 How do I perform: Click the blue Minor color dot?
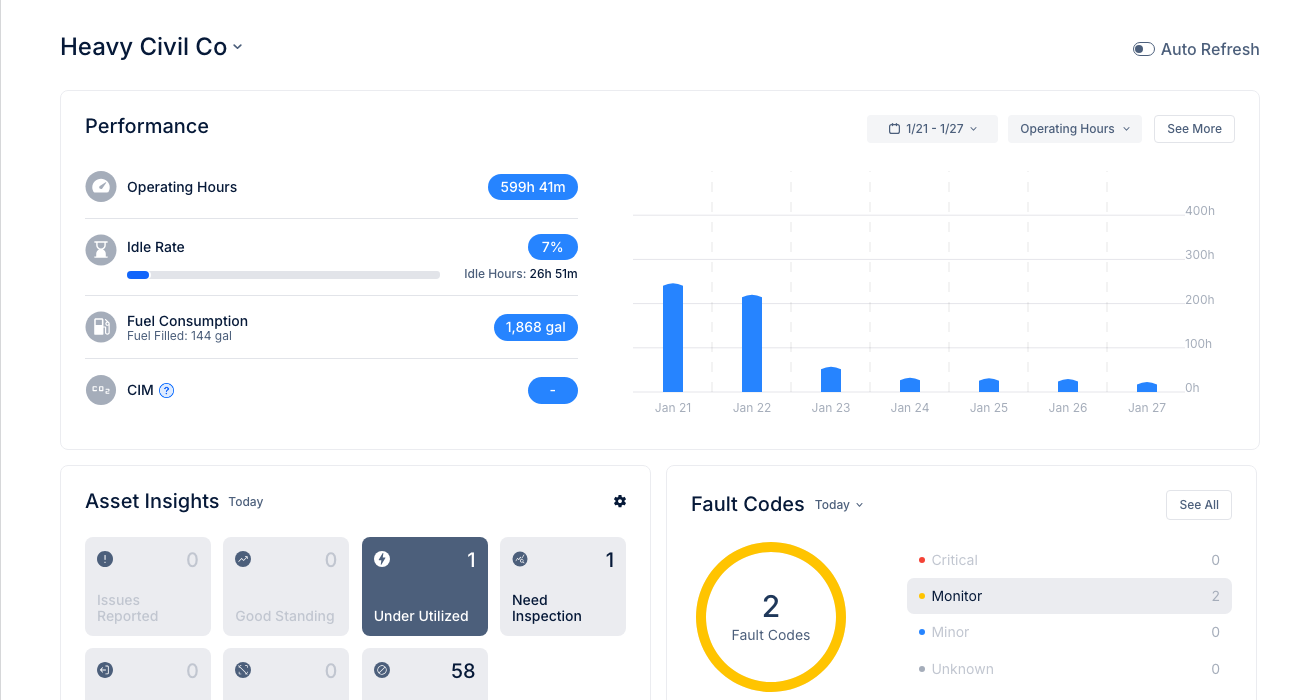point(921,632)
